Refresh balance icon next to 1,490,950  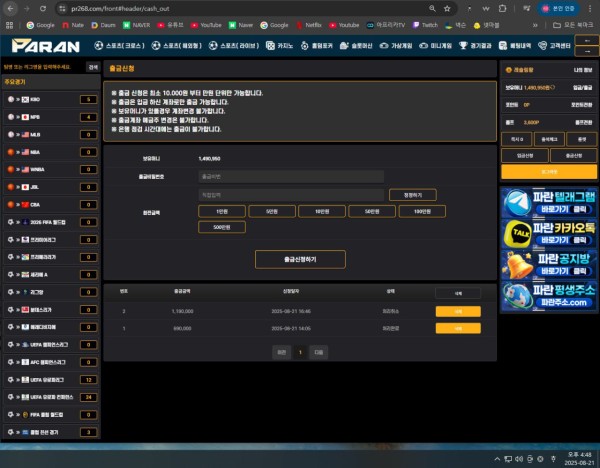pos(552,88)
